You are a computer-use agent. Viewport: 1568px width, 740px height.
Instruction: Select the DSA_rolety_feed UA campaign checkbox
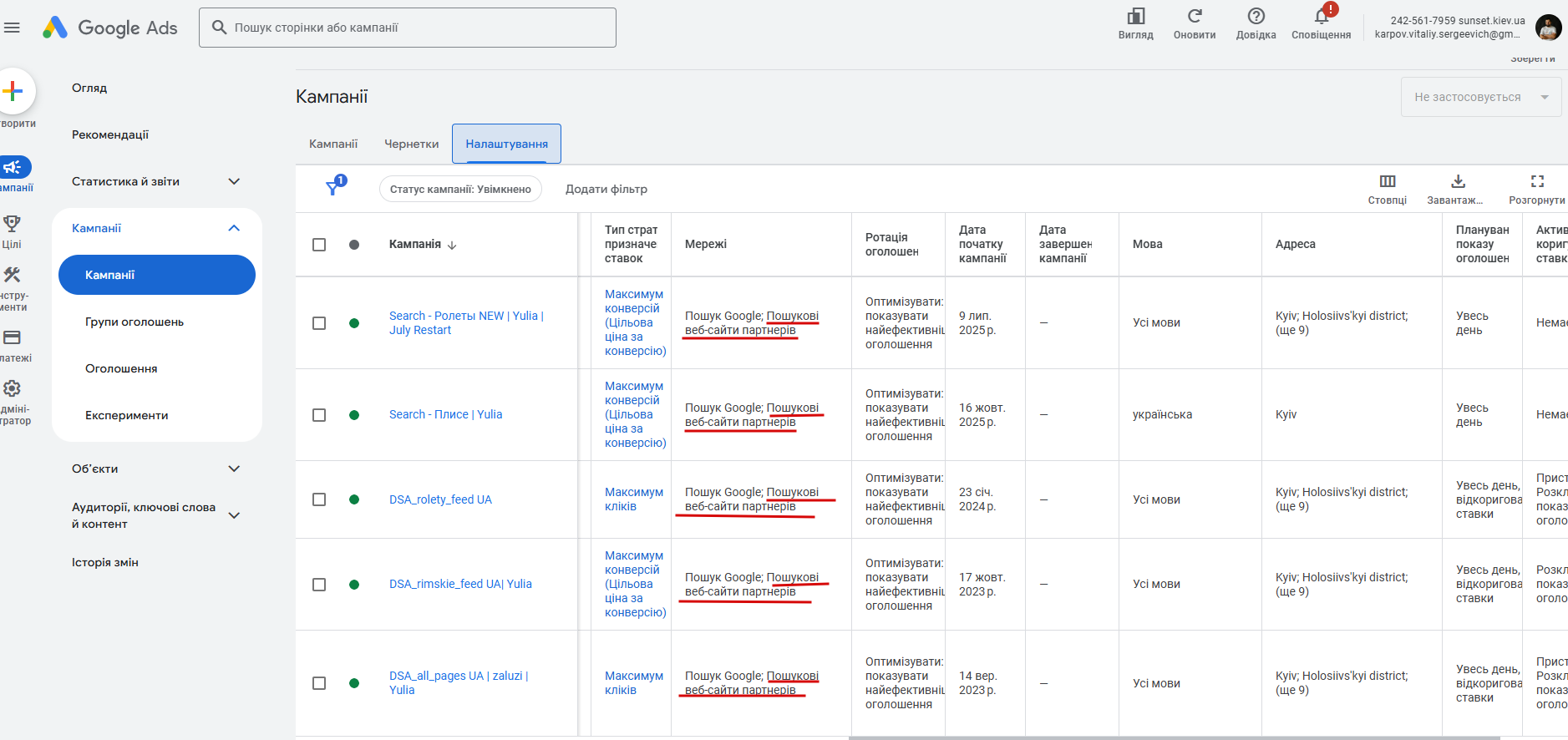coord(319,499)
